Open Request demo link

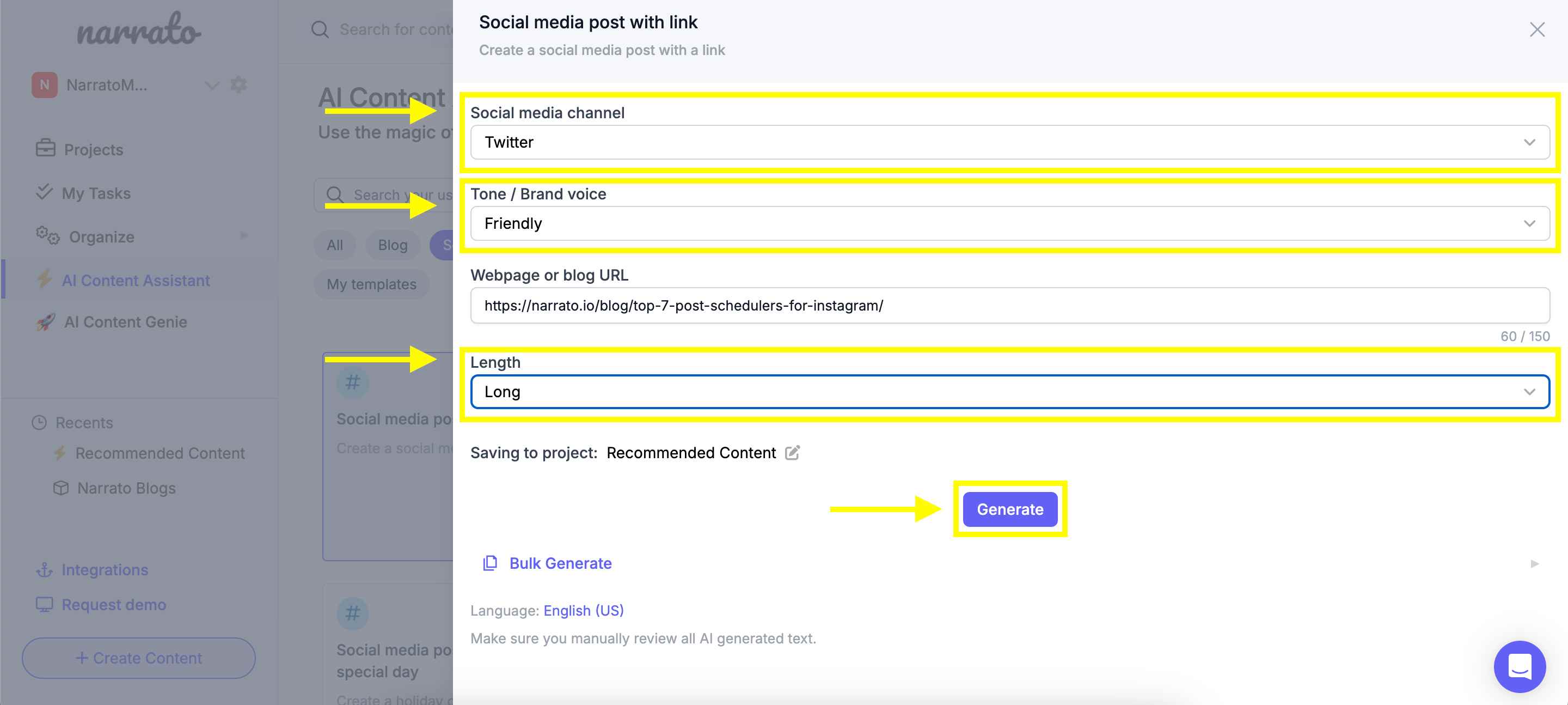114,604
